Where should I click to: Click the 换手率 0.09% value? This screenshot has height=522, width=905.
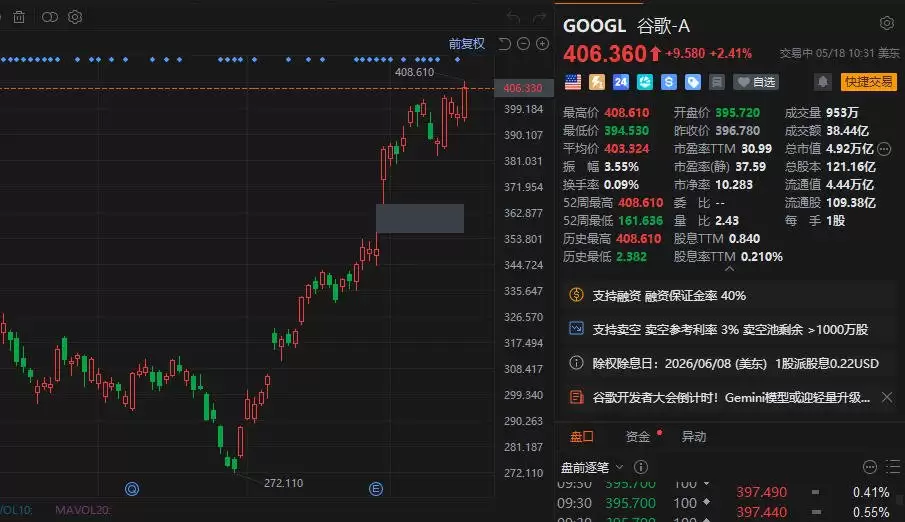coord(622,185)
